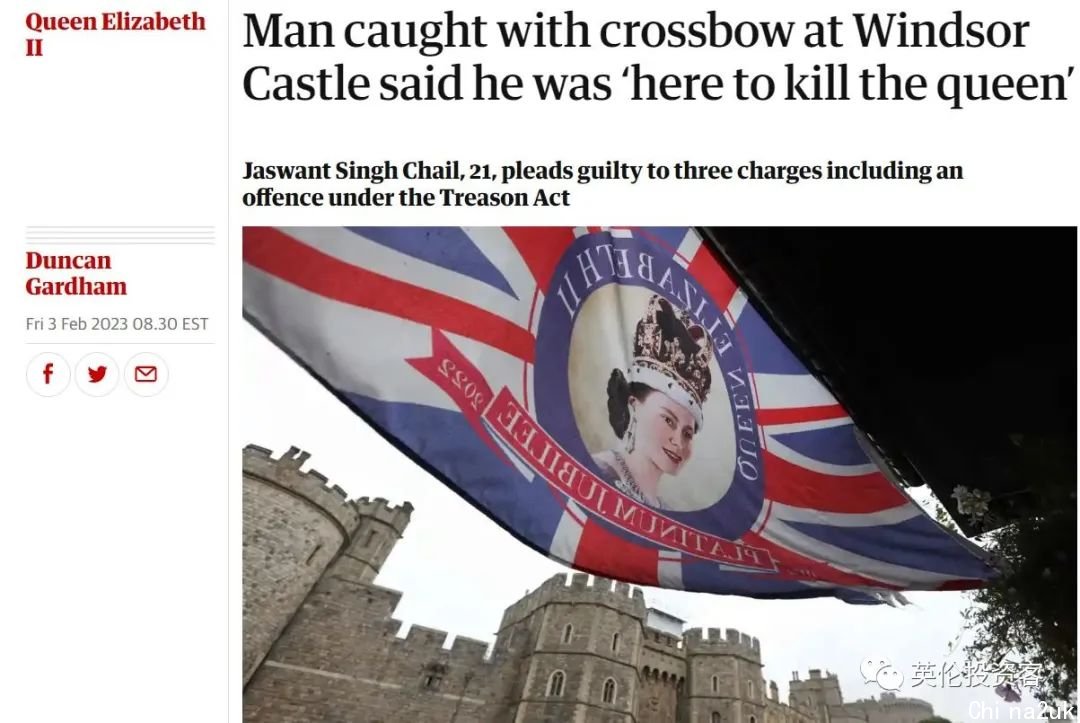The width and height of the screenshot is (1080, 723).
Task: Click the 'Treason Act' text in subheading
Action: (x=504, y=198)
